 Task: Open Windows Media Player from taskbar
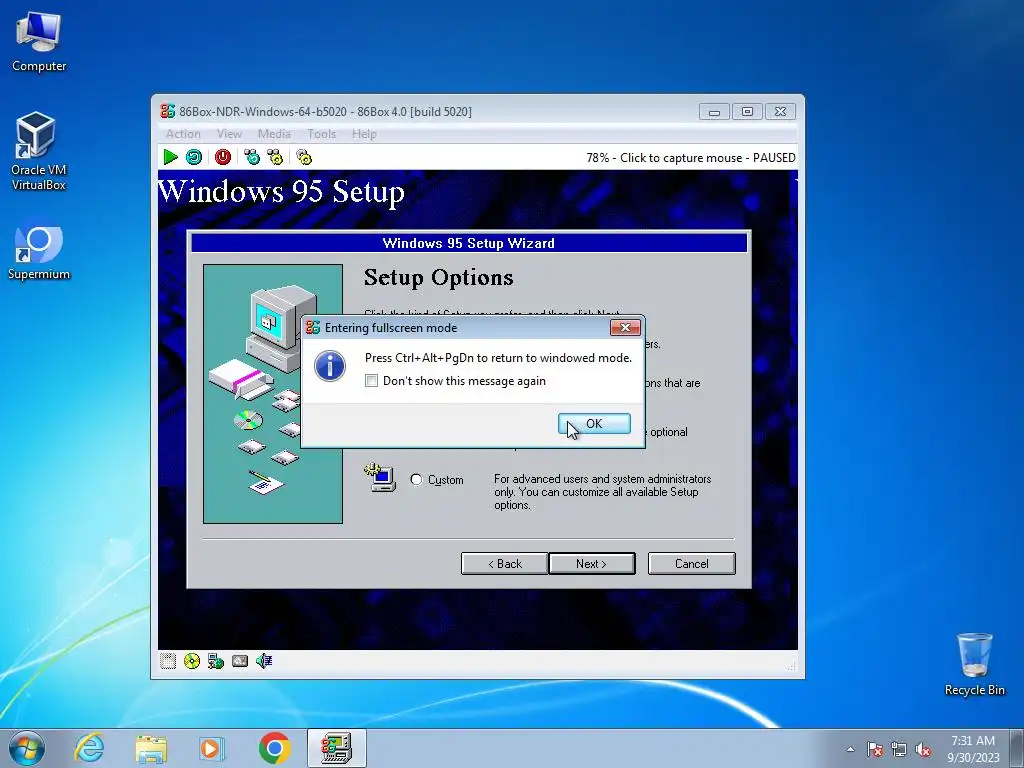point(212,748)
